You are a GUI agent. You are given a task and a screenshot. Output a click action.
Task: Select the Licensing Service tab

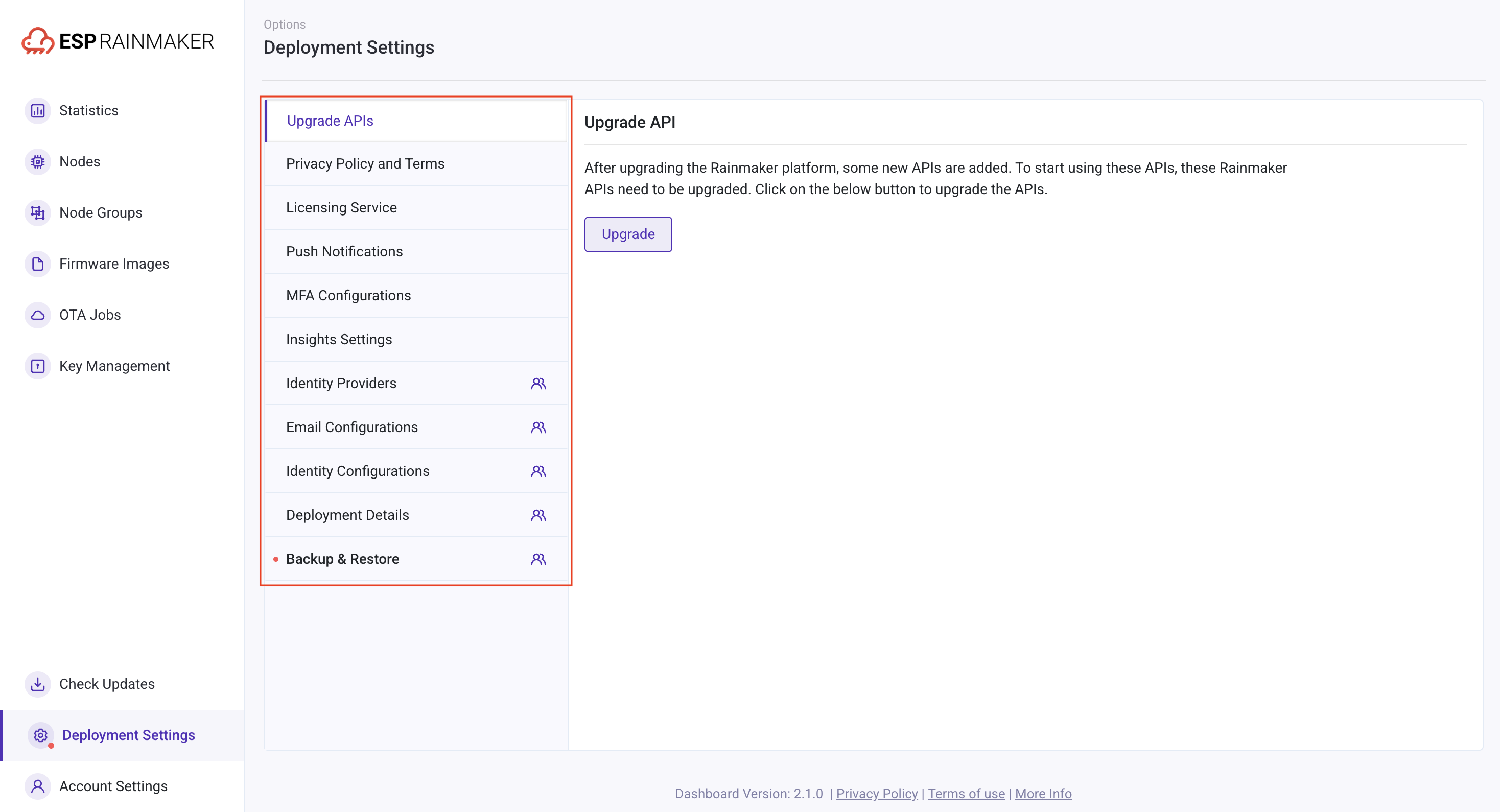[341, 208]
